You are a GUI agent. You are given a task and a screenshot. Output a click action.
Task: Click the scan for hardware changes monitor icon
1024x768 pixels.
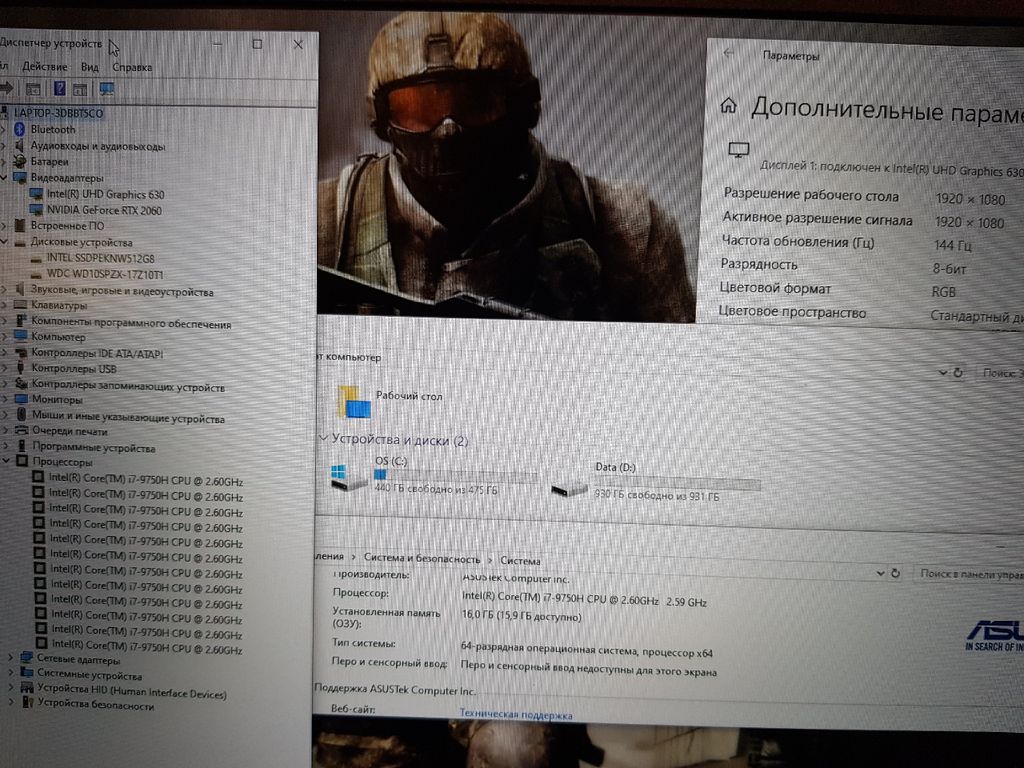[x=107, y=90]
